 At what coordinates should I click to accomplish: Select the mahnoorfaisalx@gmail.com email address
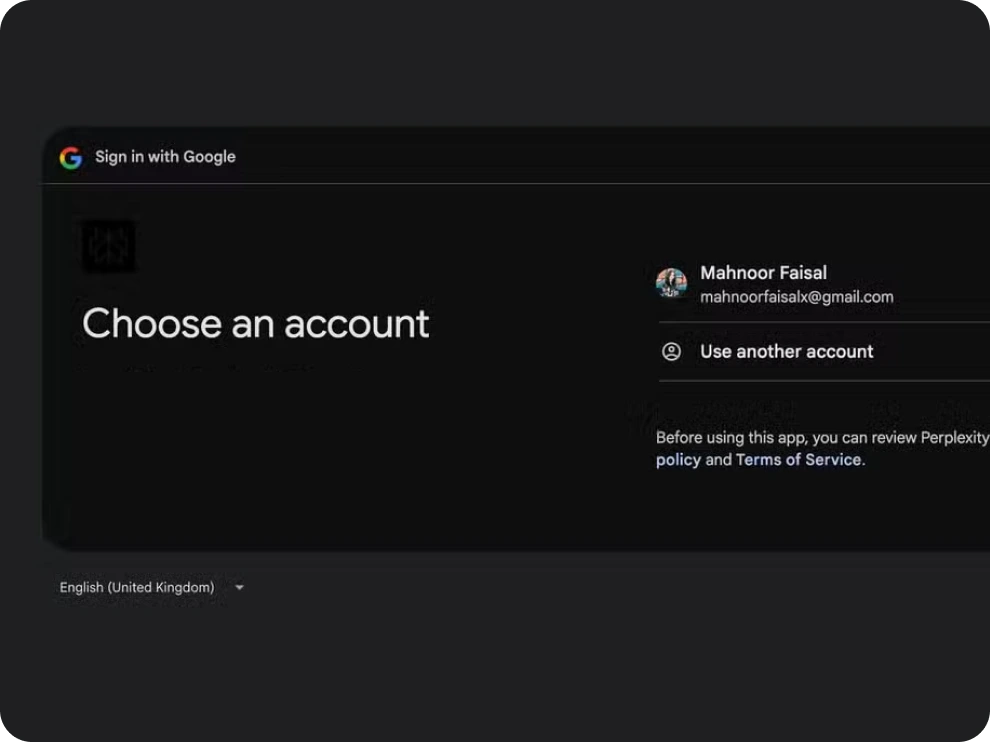(x=796, y=297)
